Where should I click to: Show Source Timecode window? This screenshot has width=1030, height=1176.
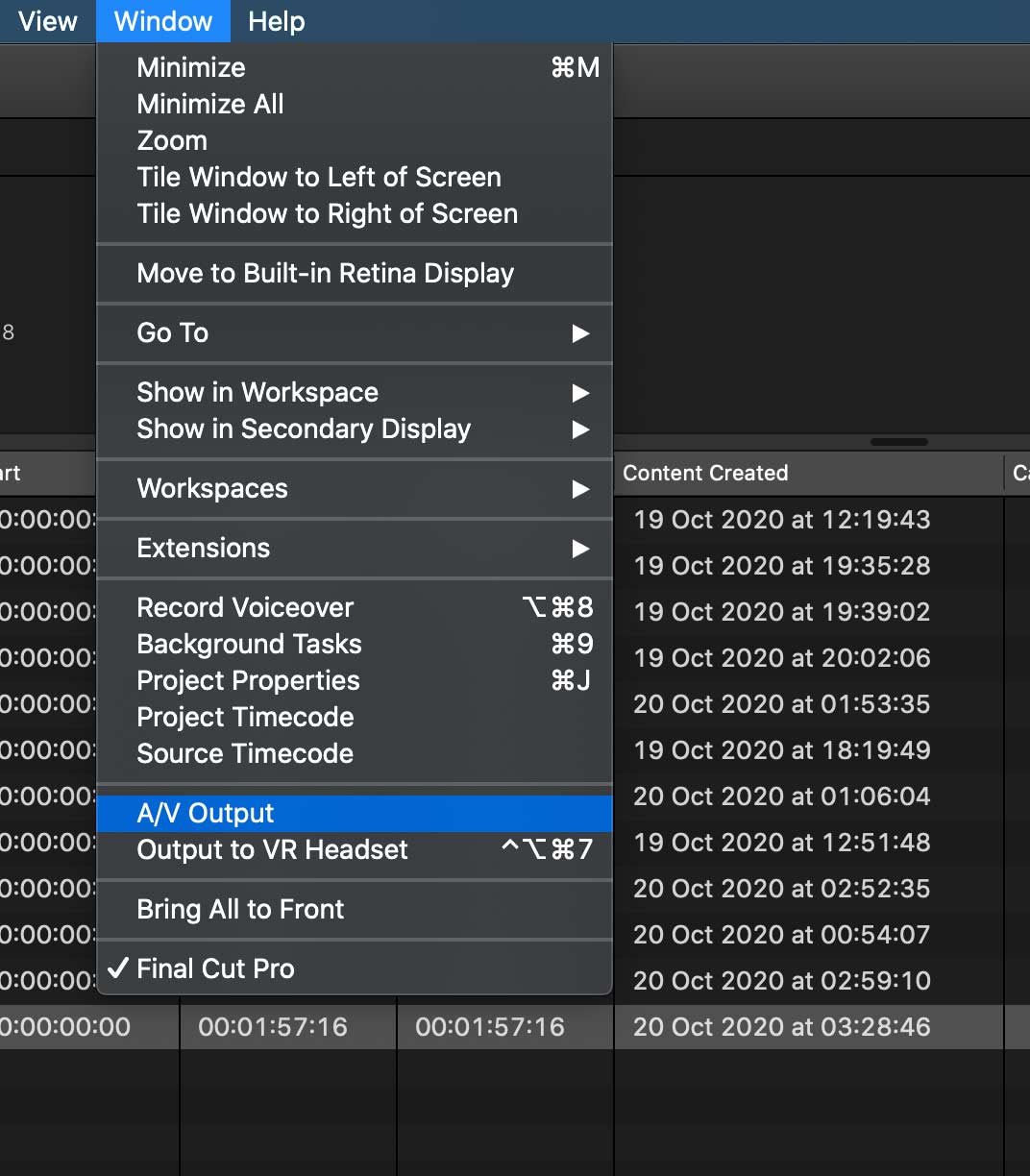355,753
